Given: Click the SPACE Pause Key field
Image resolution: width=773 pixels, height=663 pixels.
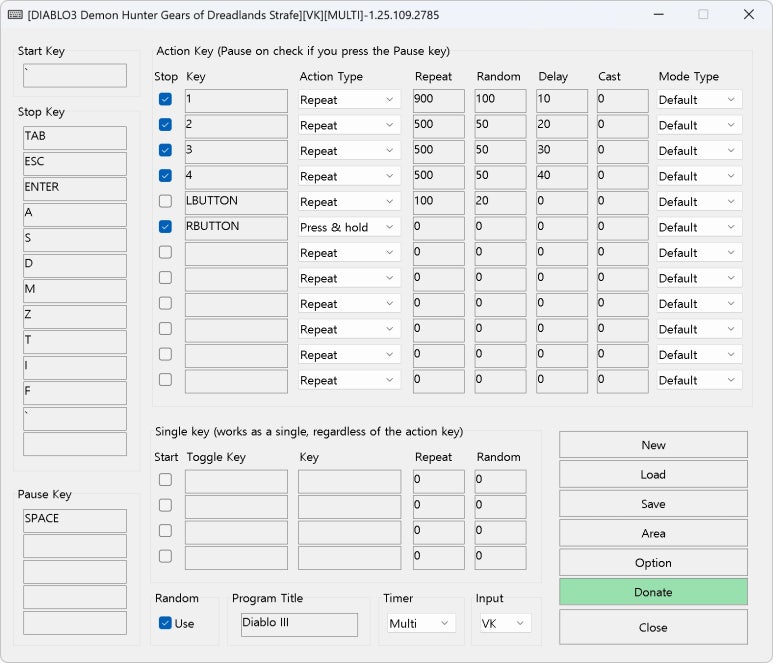Looking at the screenshot, I should pyautogui.click(x=75, y=521).
